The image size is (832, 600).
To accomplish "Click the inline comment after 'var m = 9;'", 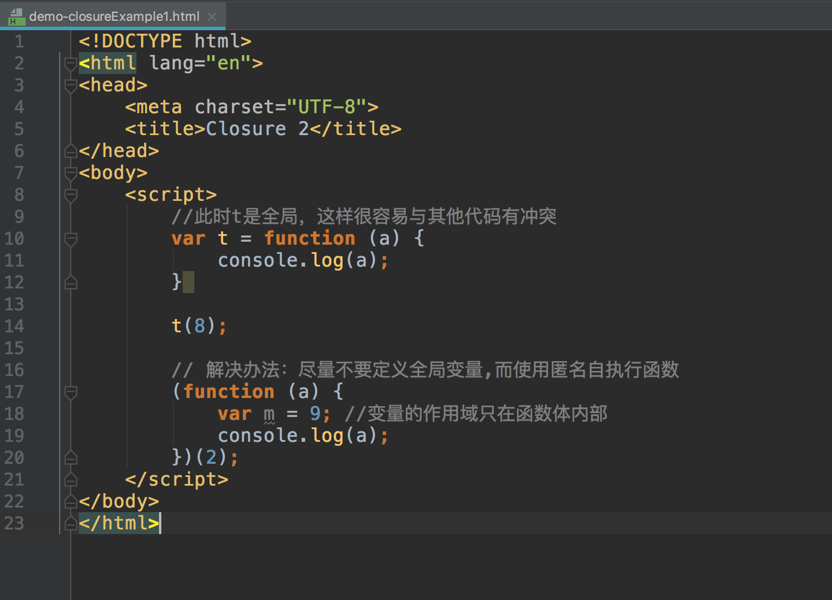I will tap(476, 414).
